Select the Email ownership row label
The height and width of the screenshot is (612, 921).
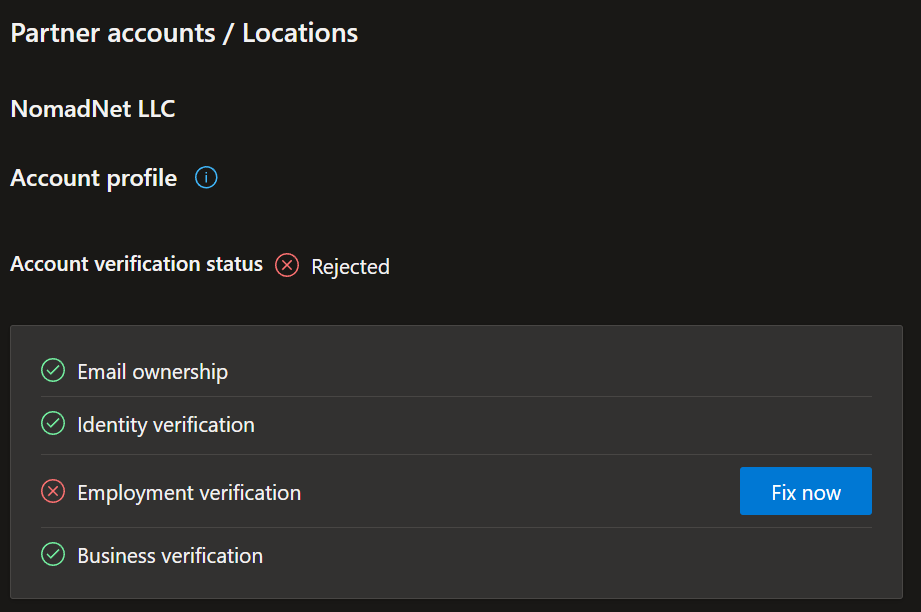[153, 372]
